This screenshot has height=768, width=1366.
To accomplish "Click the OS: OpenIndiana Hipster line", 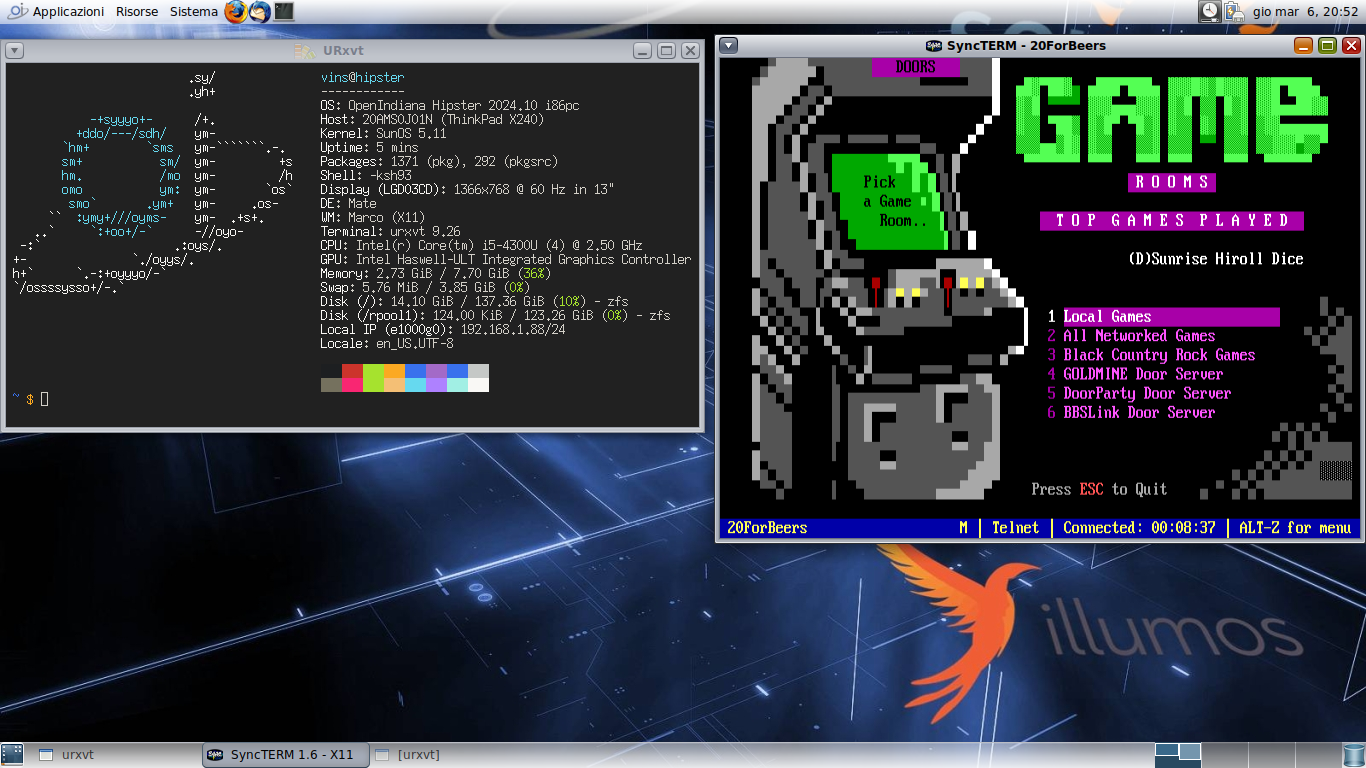I will 449,105.
